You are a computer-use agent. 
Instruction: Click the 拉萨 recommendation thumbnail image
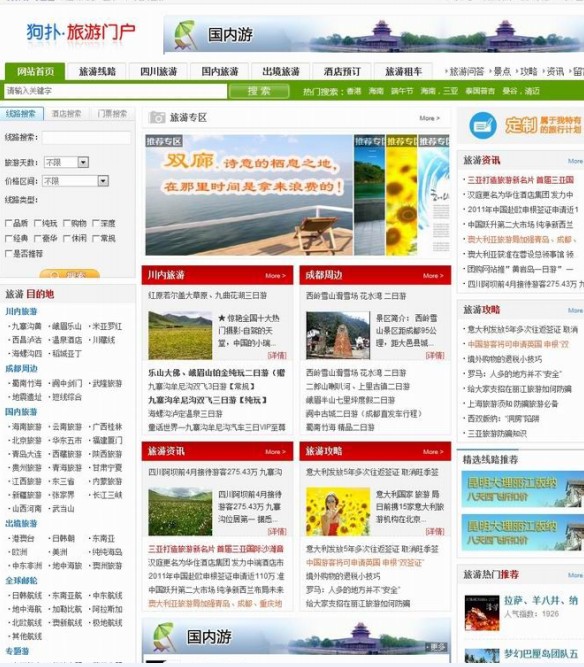(x=481, y=613)
